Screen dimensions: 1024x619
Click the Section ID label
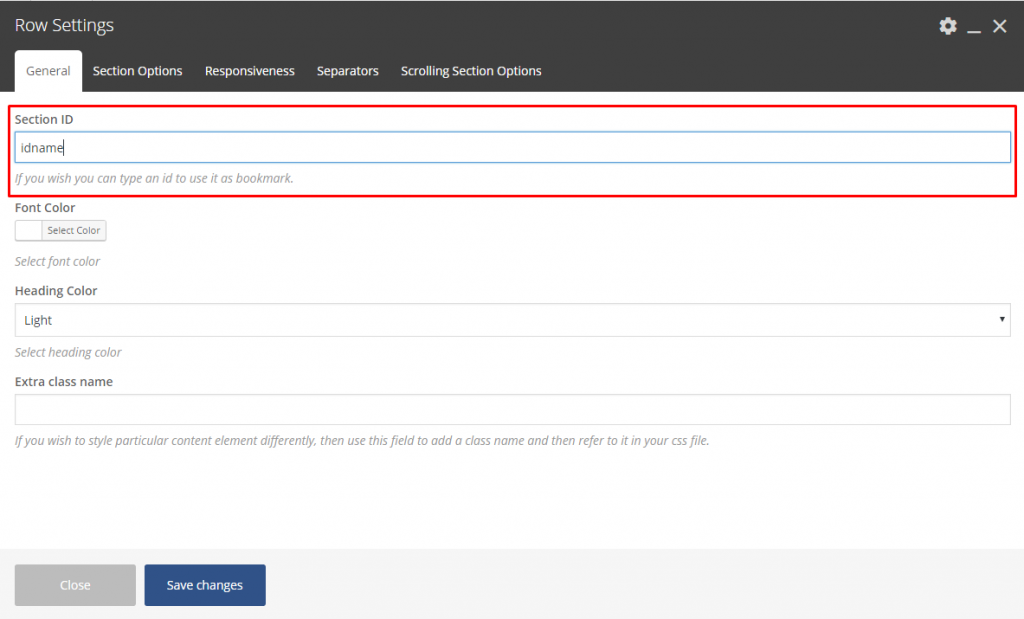coord(44,119)
